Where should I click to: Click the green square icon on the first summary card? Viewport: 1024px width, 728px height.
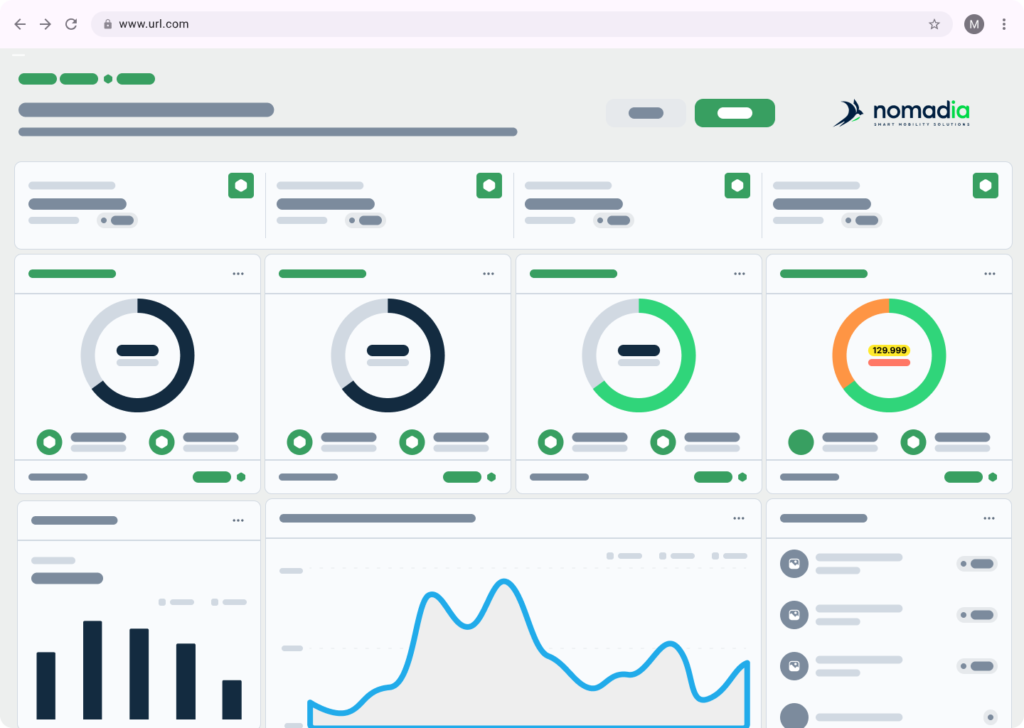[x=240, y=185]
